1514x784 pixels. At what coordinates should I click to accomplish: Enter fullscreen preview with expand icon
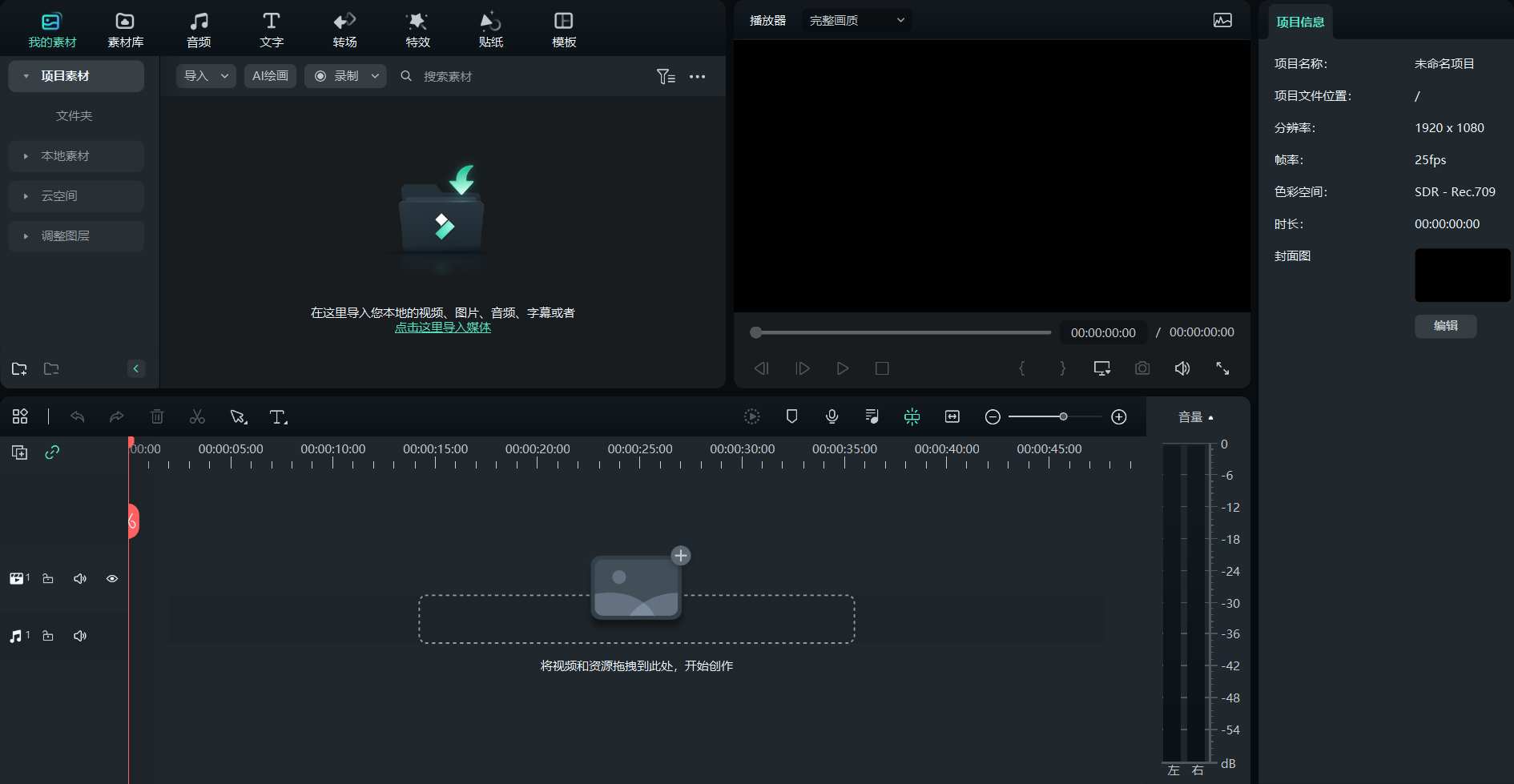(x=1222, y=368)
